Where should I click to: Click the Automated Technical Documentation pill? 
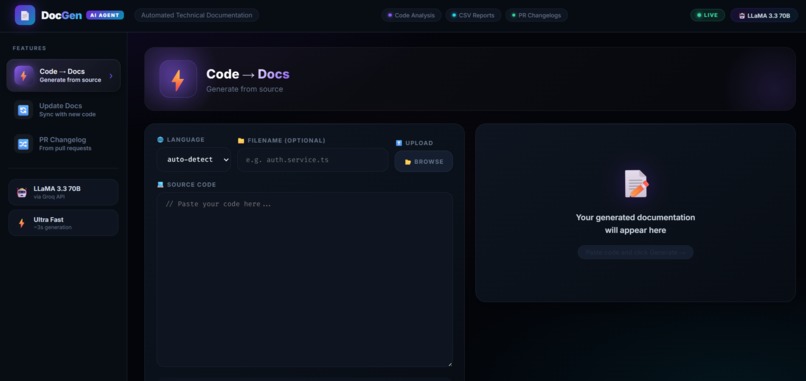coord(196,15)
